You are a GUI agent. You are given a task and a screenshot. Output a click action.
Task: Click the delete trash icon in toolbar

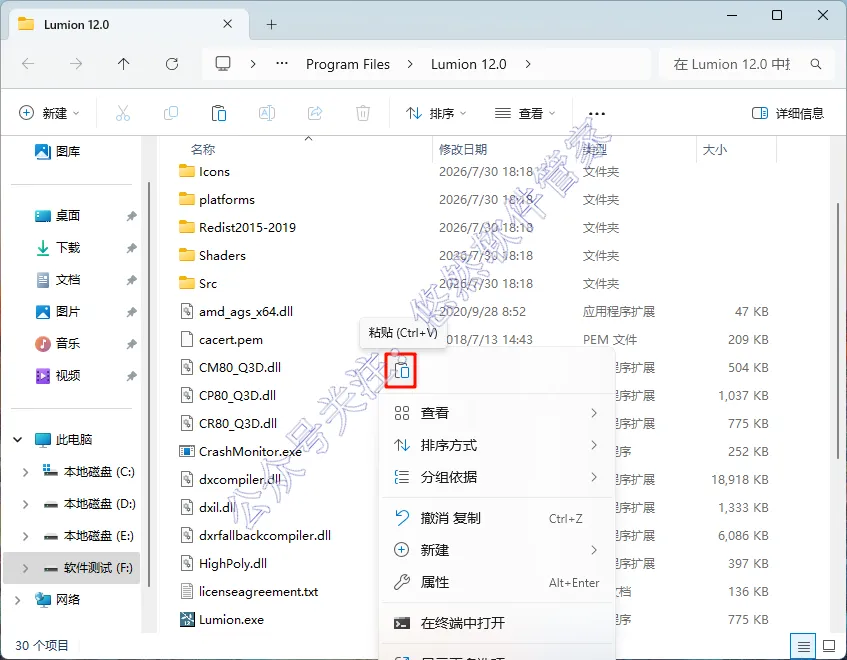[363, 113]
